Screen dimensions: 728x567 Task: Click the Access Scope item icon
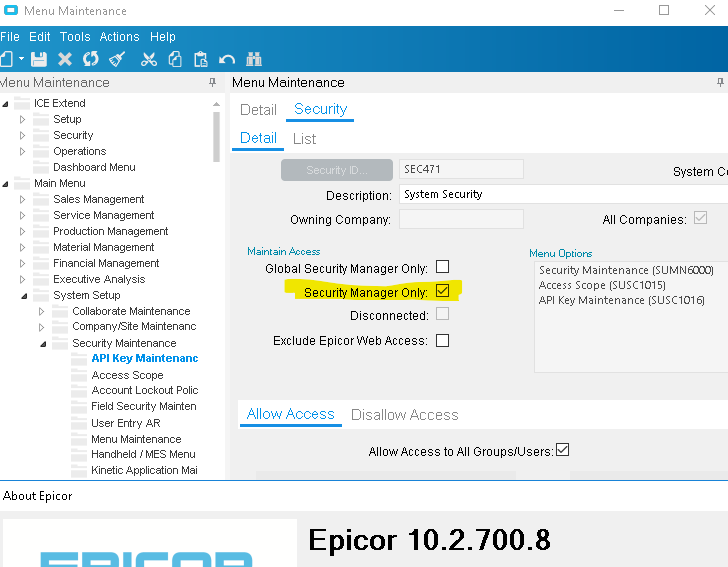(x=79, y=375)
